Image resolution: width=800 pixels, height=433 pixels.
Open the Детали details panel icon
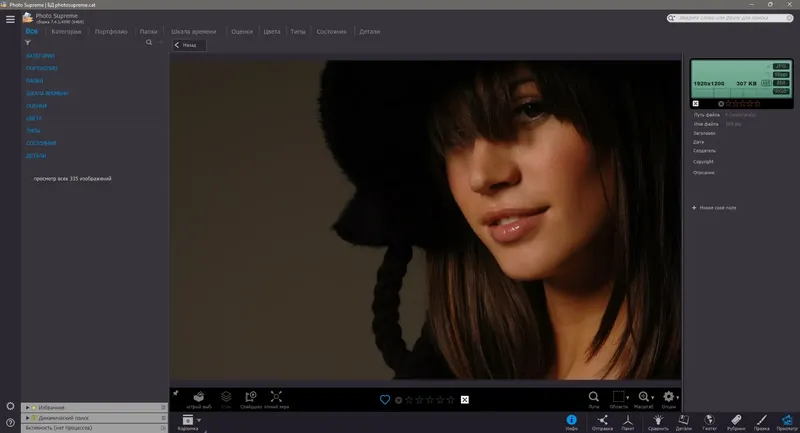tap(684, 422)
